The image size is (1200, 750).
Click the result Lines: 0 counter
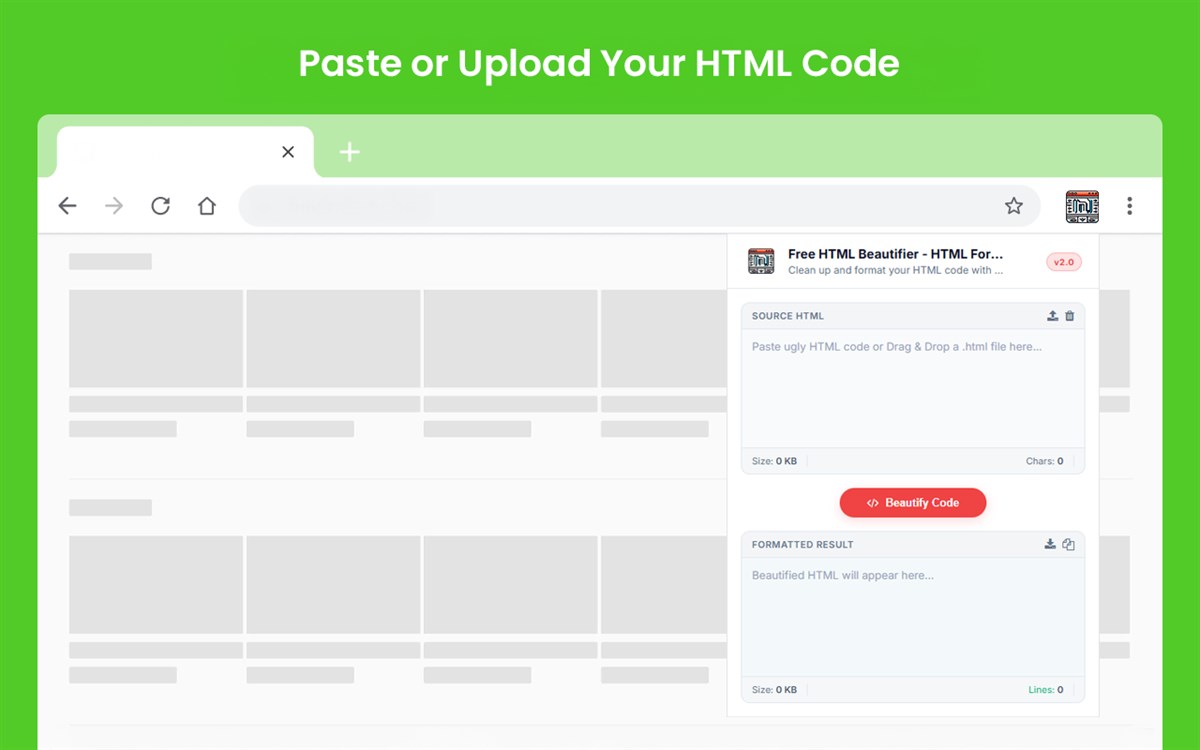(1046, 690)
